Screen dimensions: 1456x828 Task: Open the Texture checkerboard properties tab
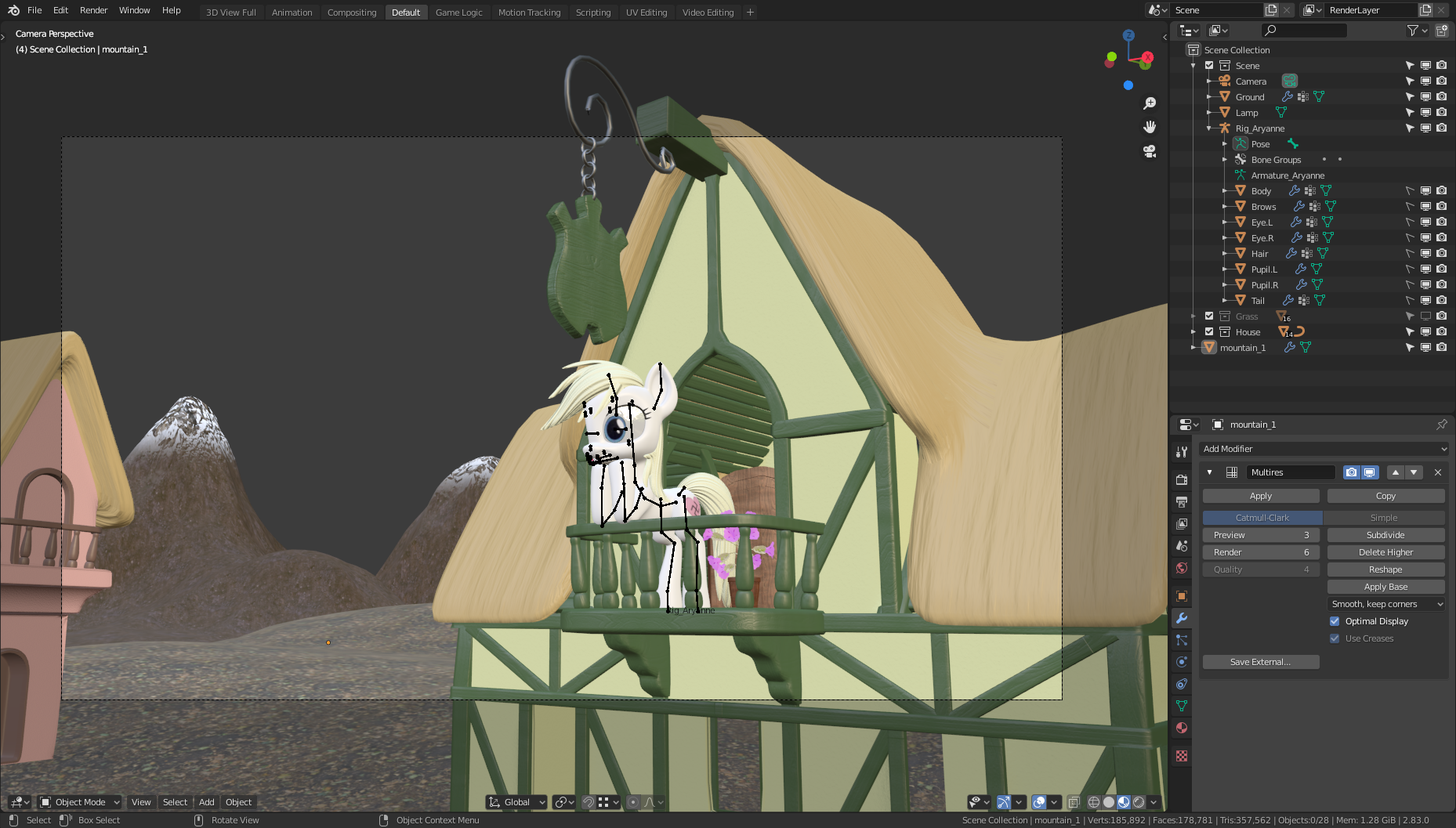pyautogui.click(x=1182, y=756)
